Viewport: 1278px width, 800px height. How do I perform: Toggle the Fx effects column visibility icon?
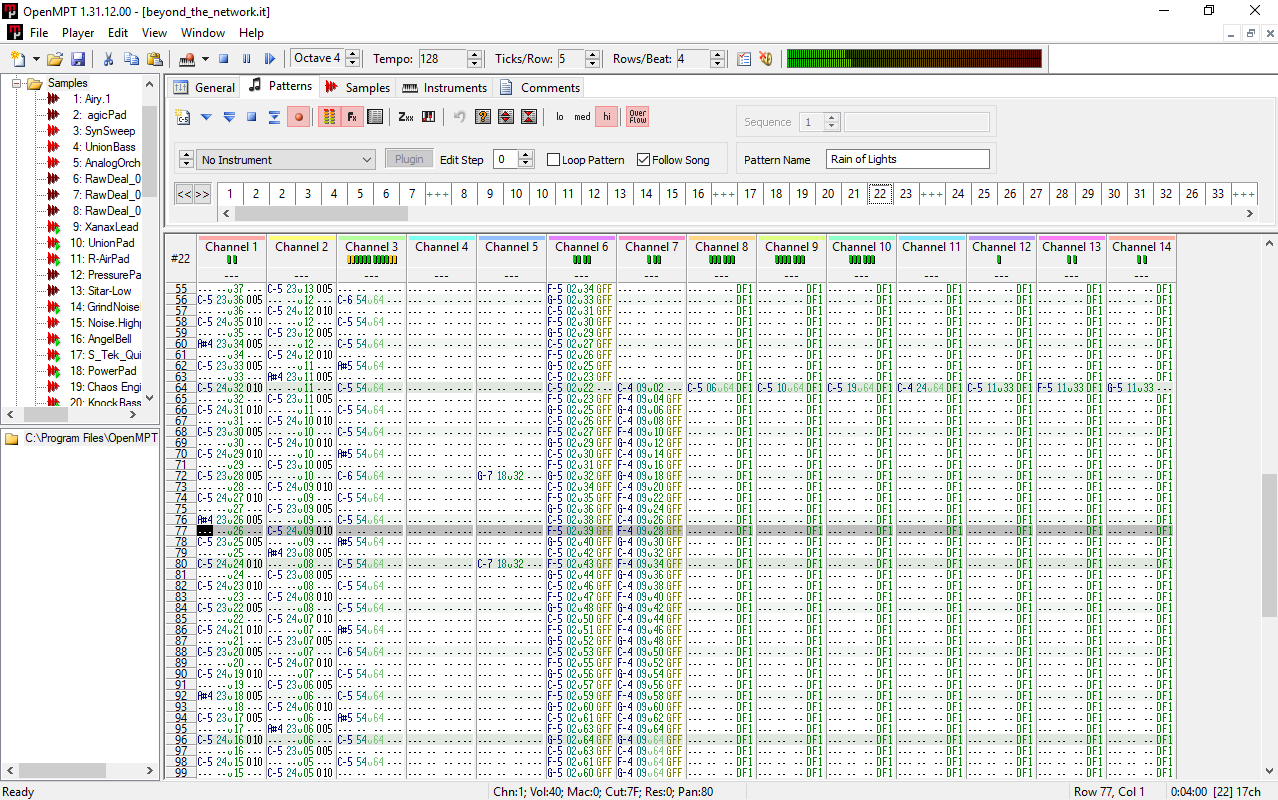coord(352,117)
